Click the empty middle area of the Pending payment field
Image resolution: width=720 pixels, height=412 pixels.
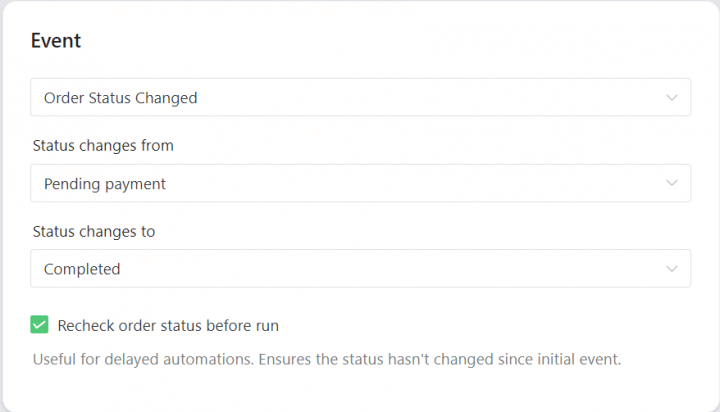tap(400, 184)
